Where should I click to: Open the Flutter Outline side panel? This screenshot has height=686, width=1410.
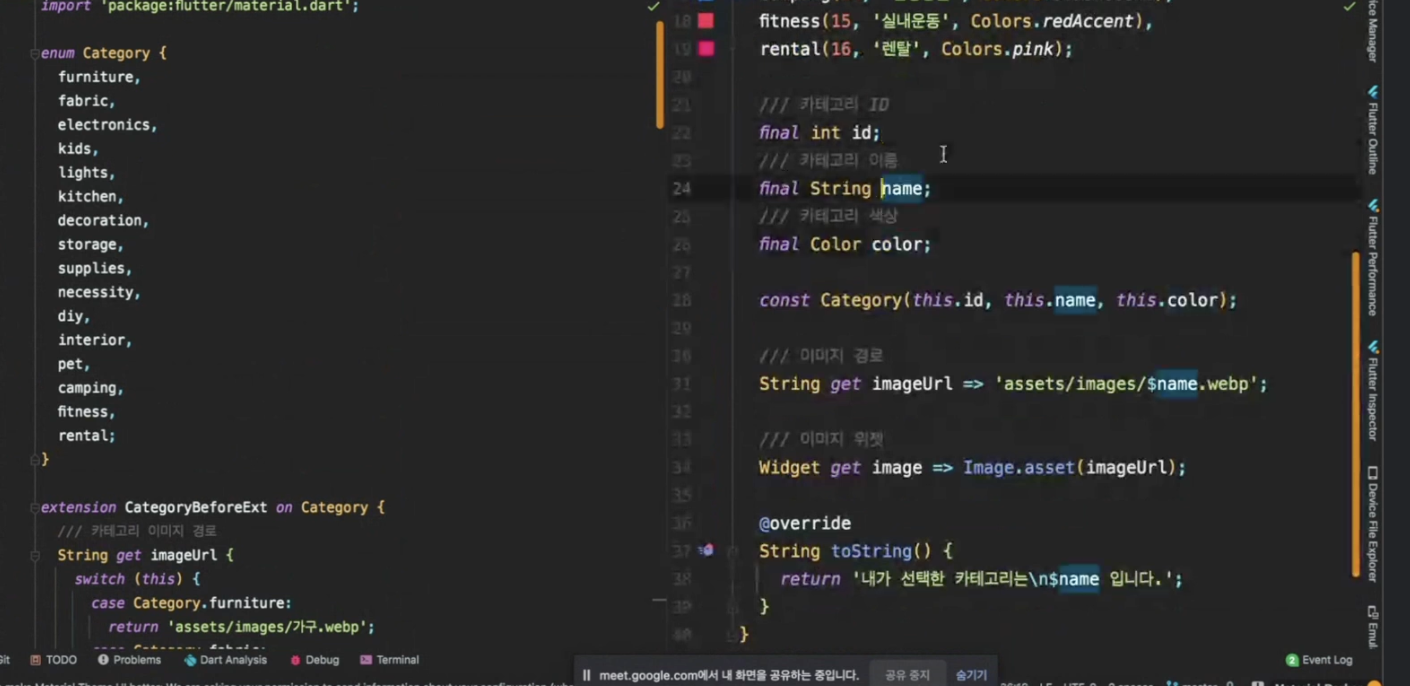point(1373,130)
